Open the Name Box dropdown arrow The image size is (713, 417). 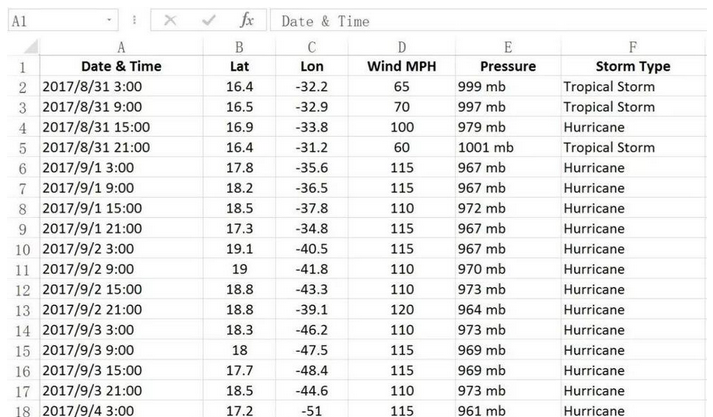[109, 20]
